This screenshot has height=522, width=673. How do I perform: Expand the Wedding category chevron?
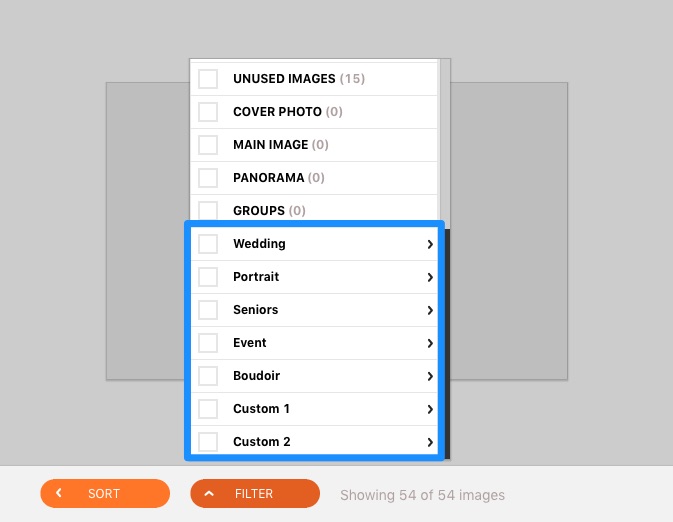[x=430, y=244]
